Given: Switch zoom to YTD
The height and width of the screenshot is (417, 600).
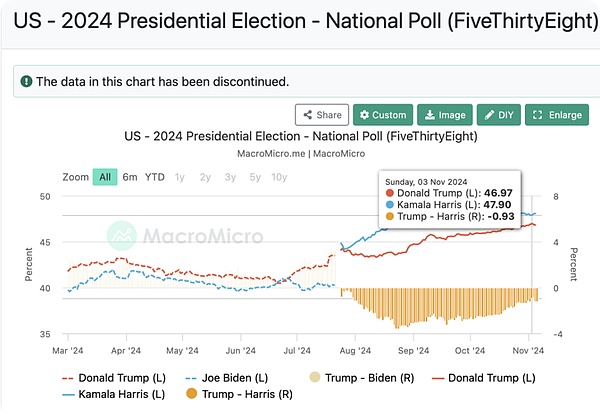Looking at the screenshot, I should coord(155,177).
